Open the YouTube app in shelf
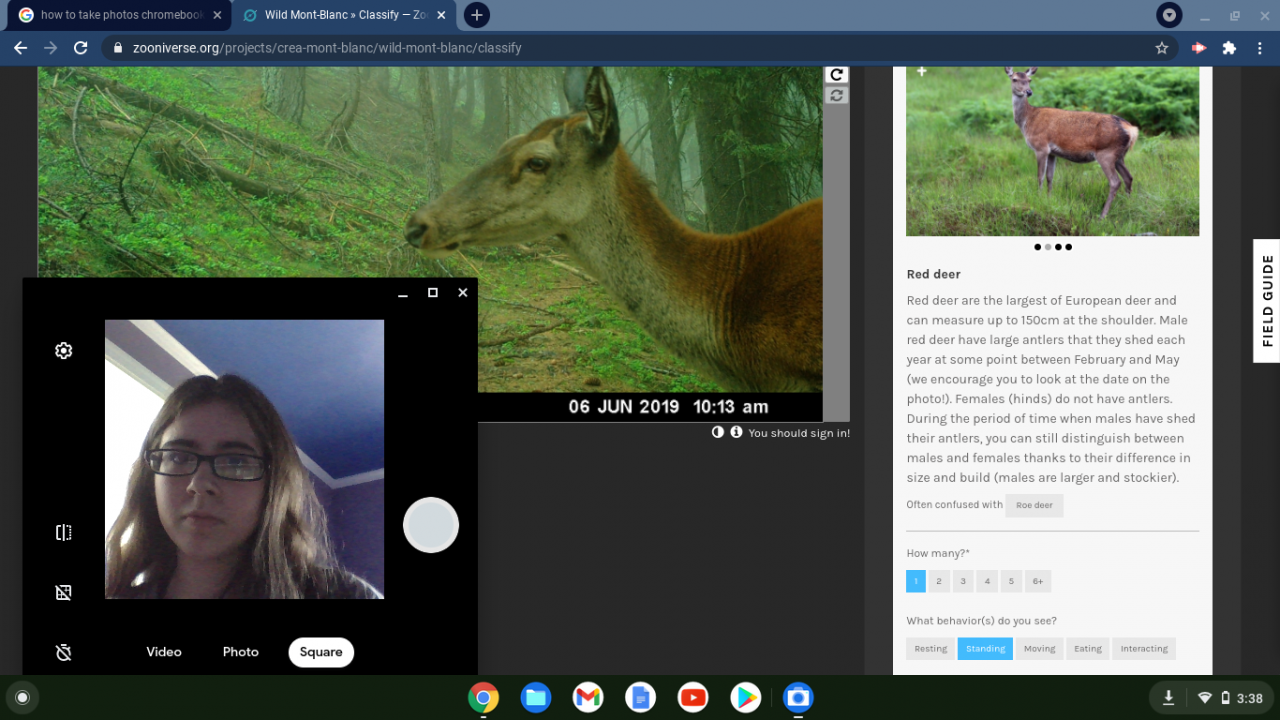 click(x=693, y=697)
